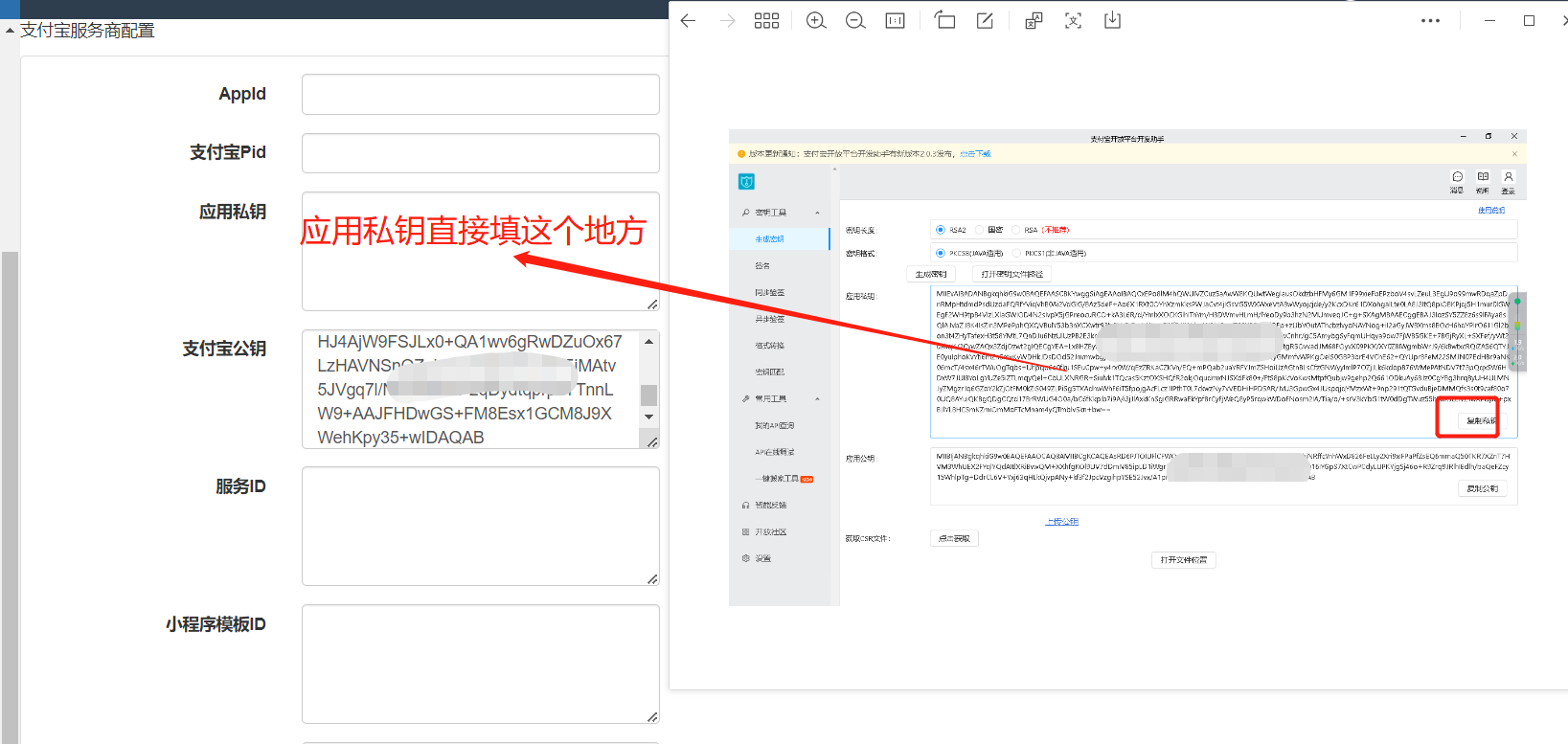Zoom out of the image
The image size is (1568, 744).
pos(855,21)
